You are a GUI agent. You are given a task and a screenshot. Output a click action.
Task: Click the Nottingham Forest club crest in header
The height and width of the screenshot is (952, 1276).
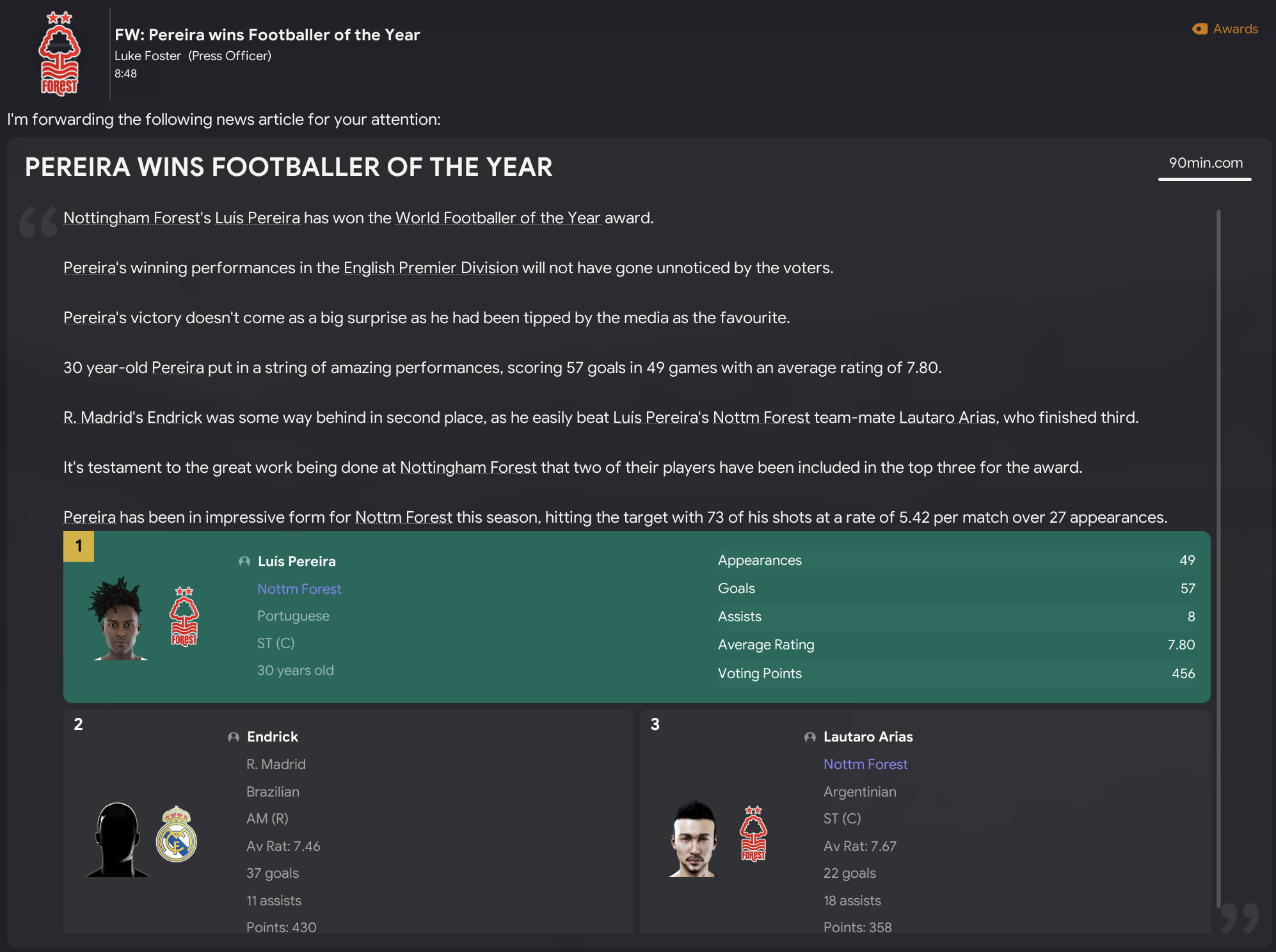coord(60,54)
